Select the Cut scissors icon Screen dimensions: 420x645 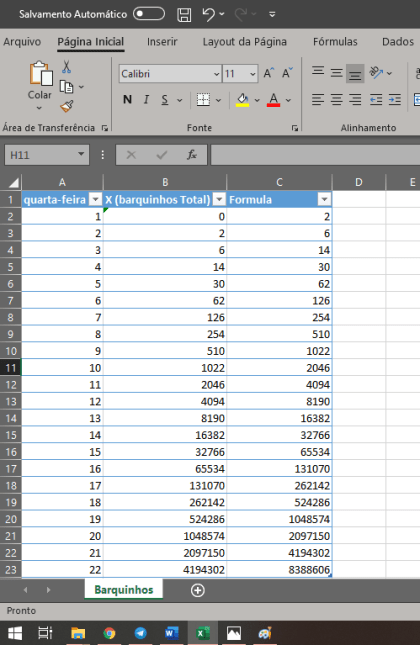(66, 67)
